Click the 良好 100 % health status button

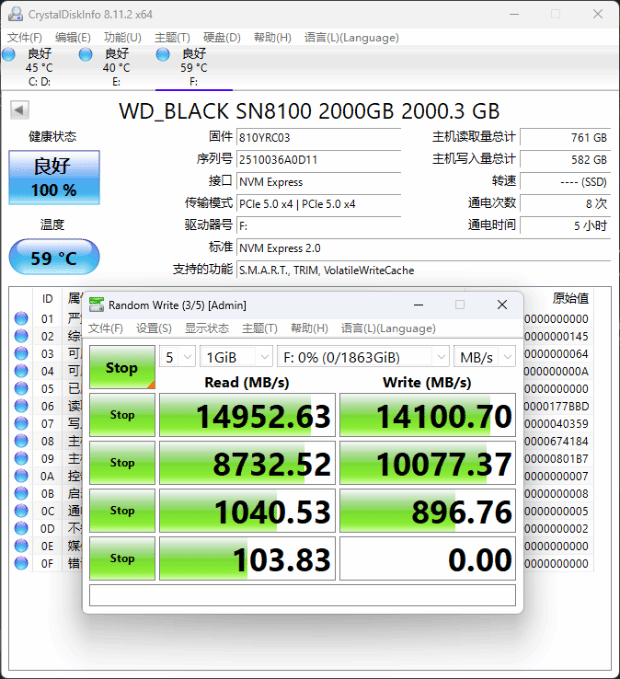pyautogui.click(x=54, y=178)
